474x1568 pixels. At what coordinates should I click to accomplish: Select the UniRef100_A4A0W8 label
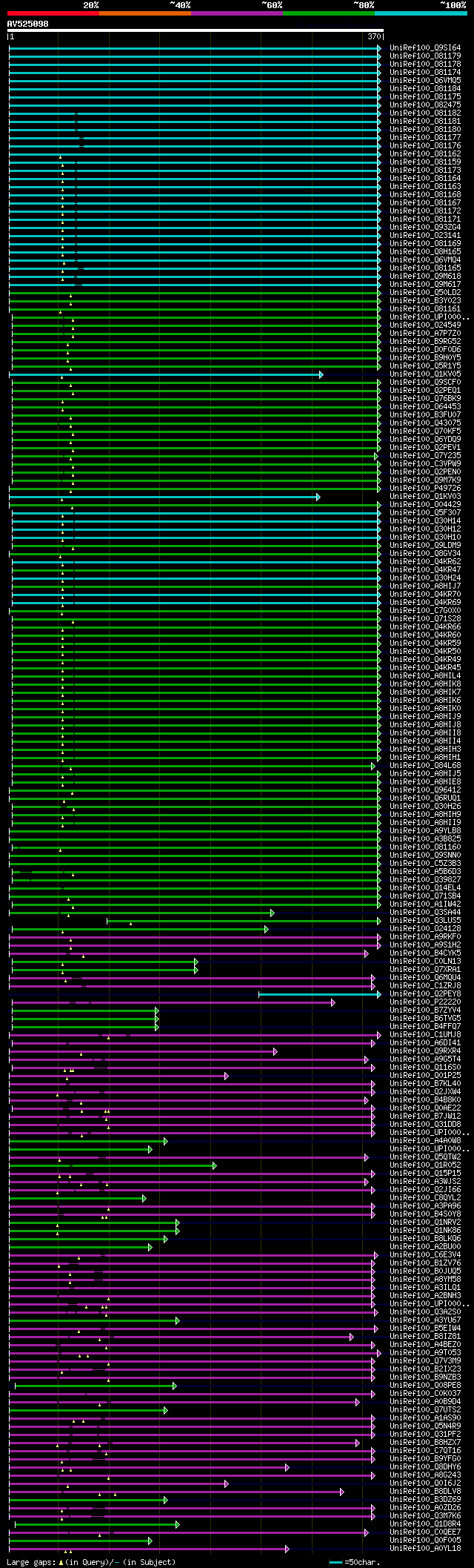click(425, 1141)
